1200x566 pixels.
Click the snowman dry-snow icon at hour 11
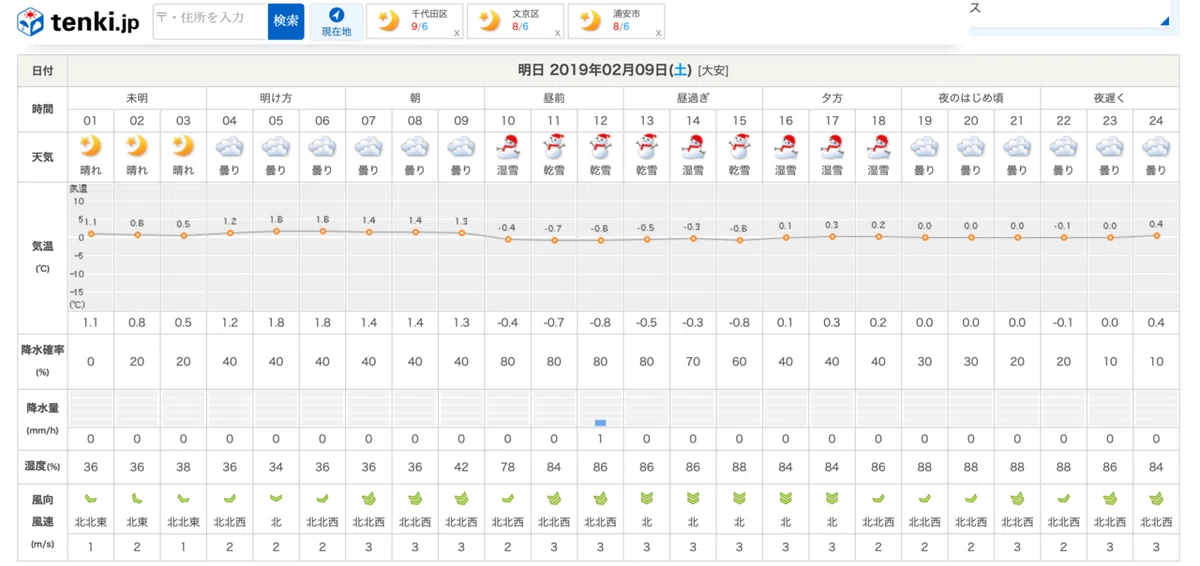[554, 146]
